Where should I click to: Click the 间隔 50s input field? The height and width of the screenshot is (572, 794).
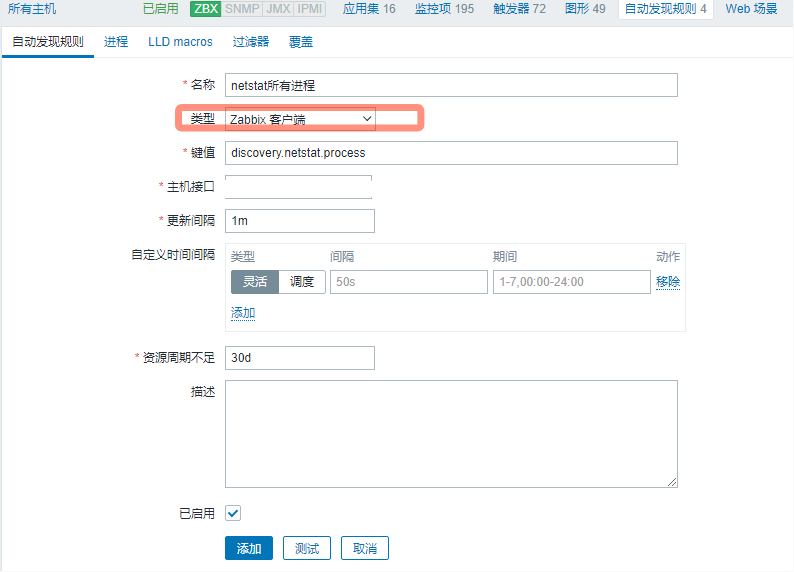pos(409,281)
